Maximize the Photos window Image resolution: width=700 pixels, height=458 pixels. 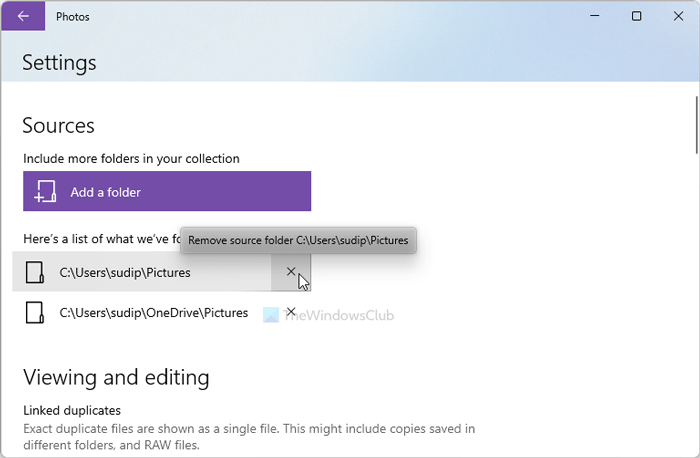click(x=636, y=16)
